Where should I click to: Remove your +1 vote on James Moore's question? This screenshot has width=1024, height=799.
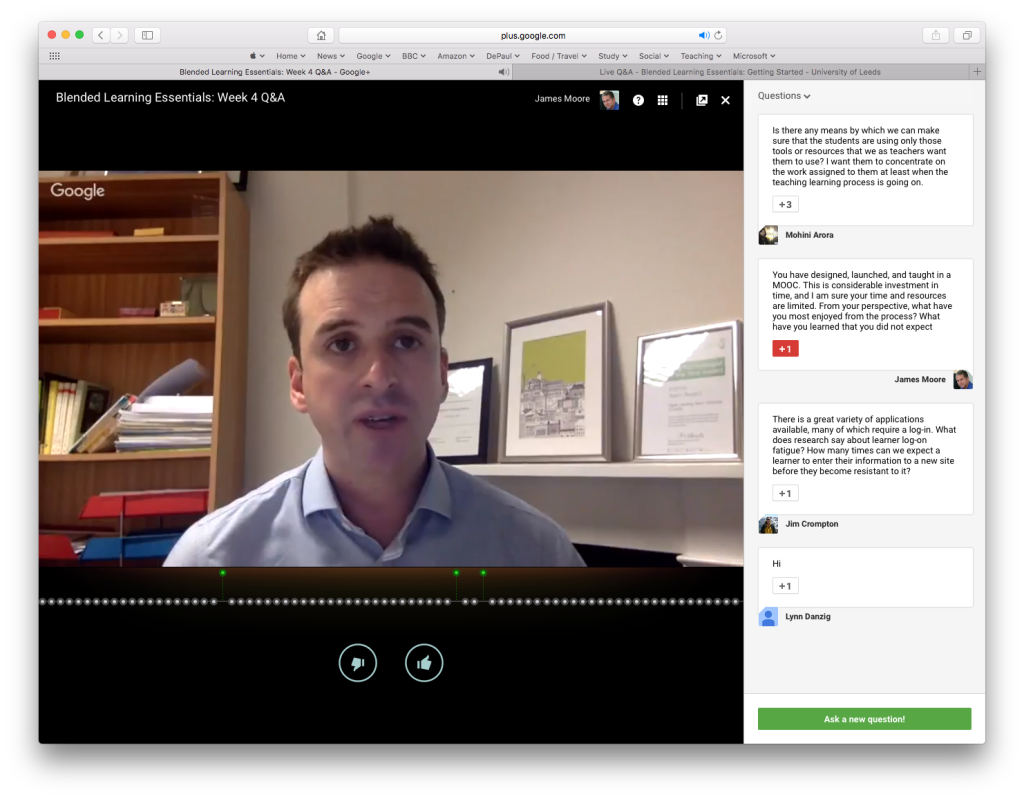click(x=785, y=348)
